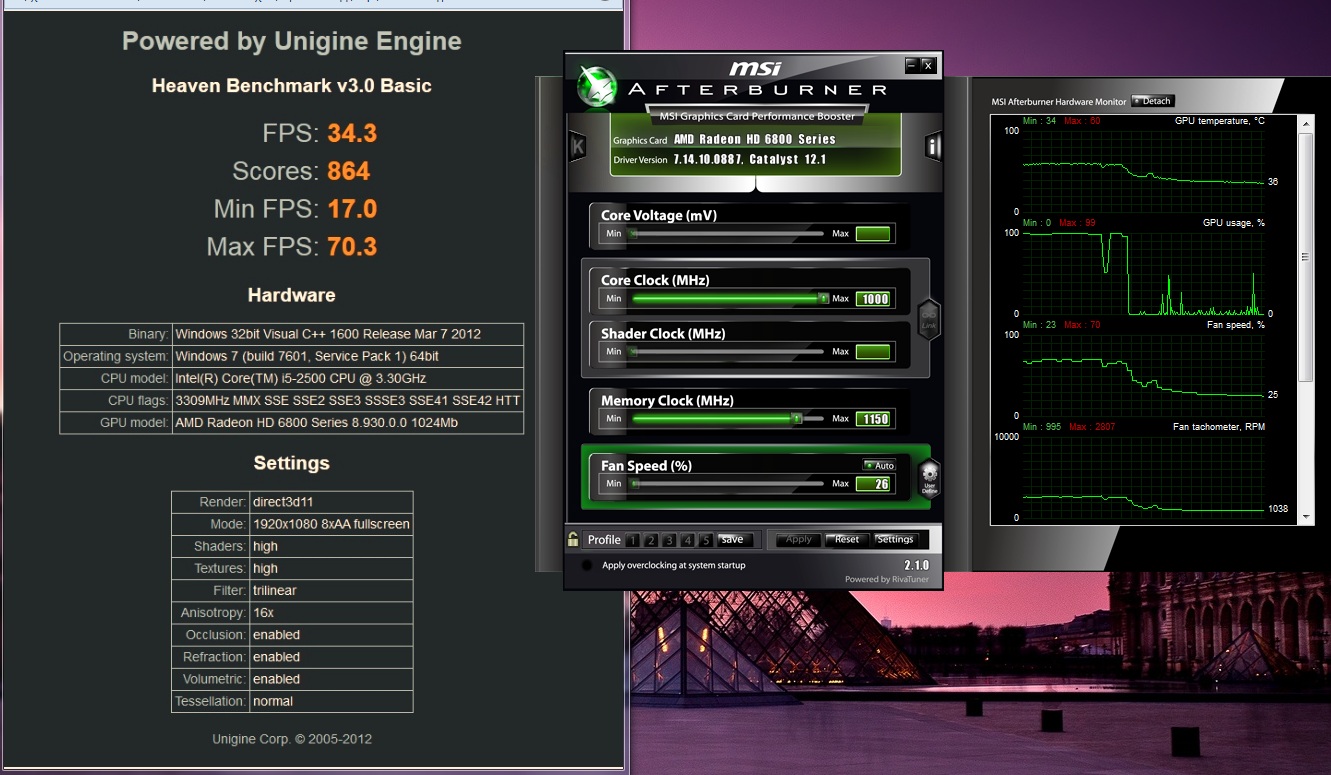Click the MSI Afterburner jet logo
The width and height of the screenshot is (1331, 775).
click(x=598, y=88)
